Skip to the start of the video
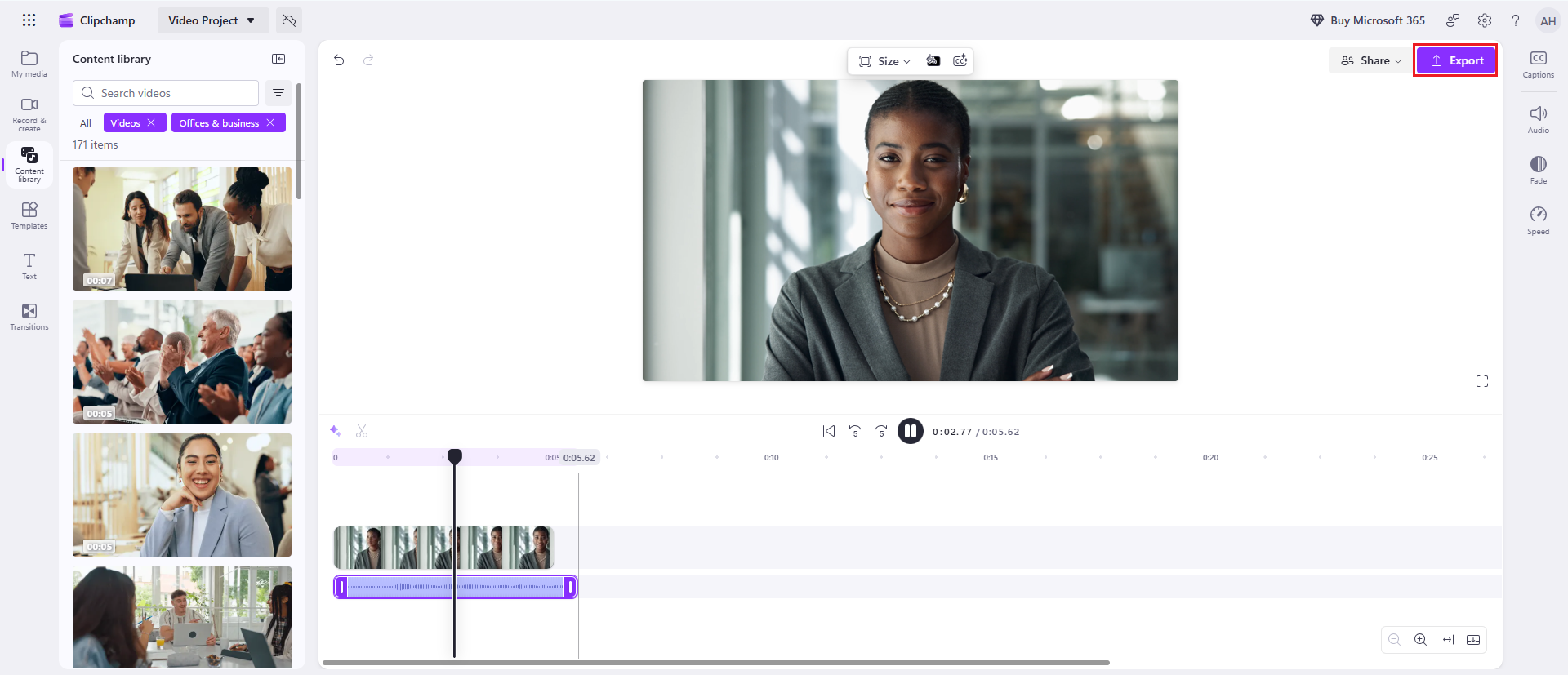1568x675 pixels. pos(829,431)
